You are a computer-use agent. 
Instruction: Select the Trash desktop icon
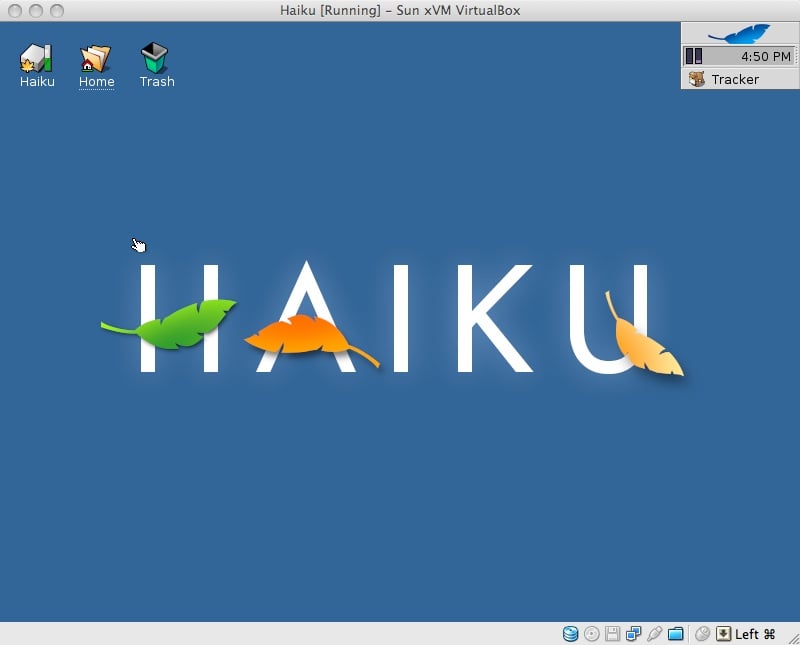coord(155,58)
